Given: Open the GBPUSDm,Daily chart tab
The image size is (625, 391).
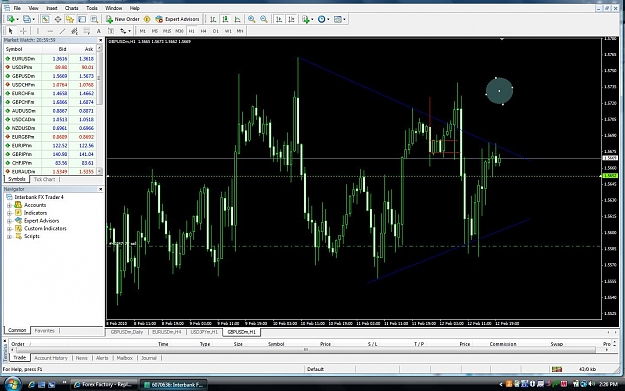Looking at the screenshot, I should (127, 332).
